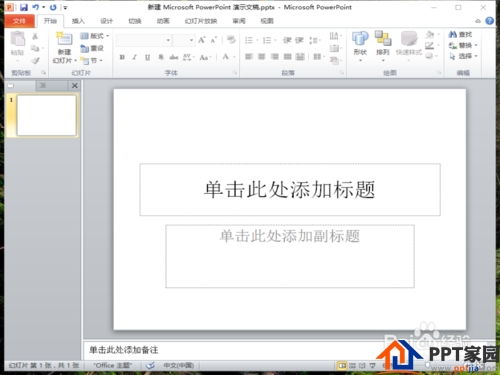Switch to the 切换 (Transitions) tab
Viewport: 500px width, 375px height.
pyautogui.click(x=135, y=21)
